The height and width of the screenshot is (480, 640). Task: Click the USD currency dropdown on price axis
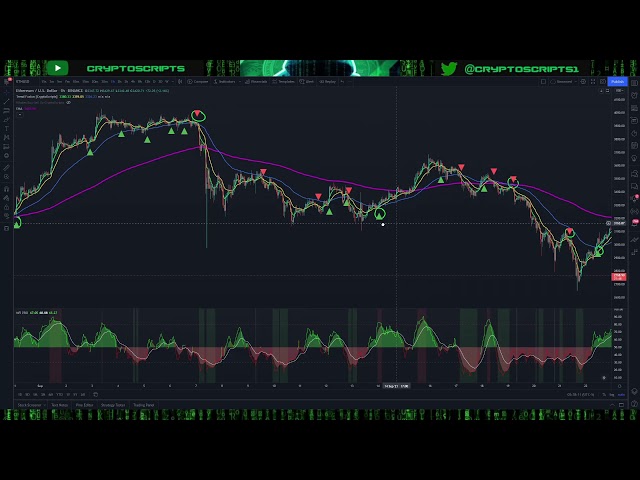pos(619,91)
